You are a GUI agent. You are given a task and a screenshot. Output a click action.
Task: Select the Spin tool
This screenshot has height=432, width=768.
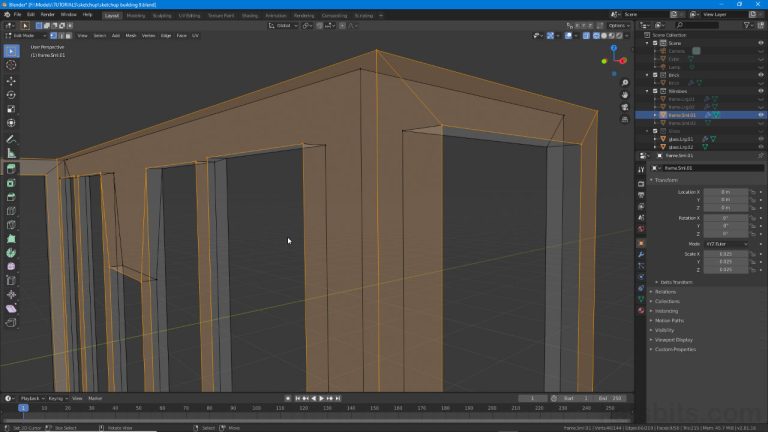(x=11, y=253)
